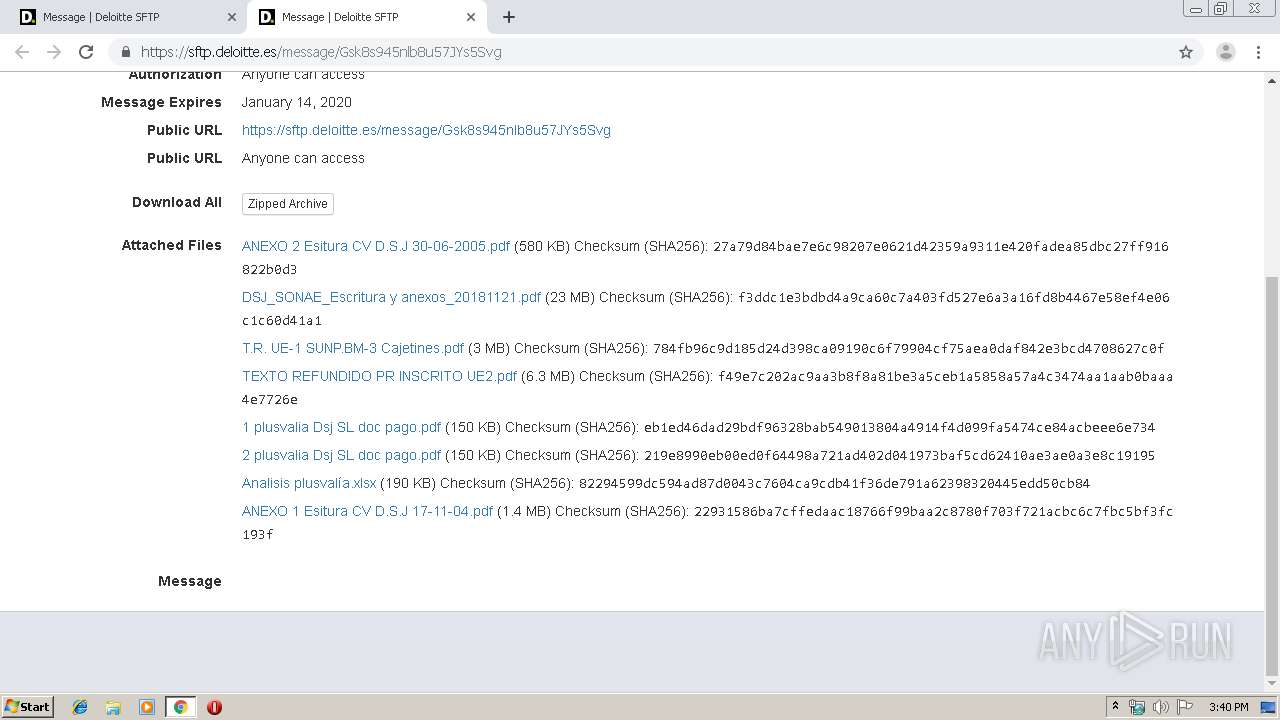Open ANEXO 2 Esitura CV D.S.J 30-06-2005.pdf
The image size is (1280, 720).
(x=376, y=246)
